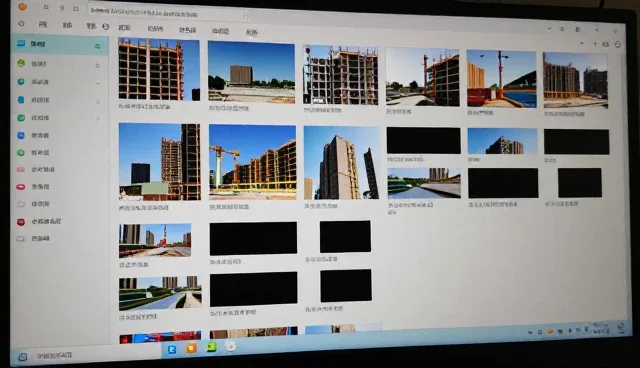Image resolution: width=640 pixels, height=368 pixels.
Task: Click the round icon left of taskbar search
Action: click(x=22, y=357)
